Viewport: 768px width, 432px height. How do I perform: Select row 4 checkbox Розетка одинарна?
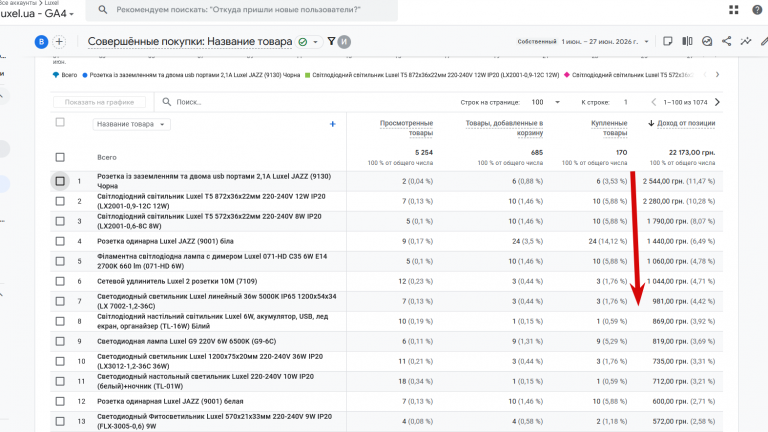point(60,241)
